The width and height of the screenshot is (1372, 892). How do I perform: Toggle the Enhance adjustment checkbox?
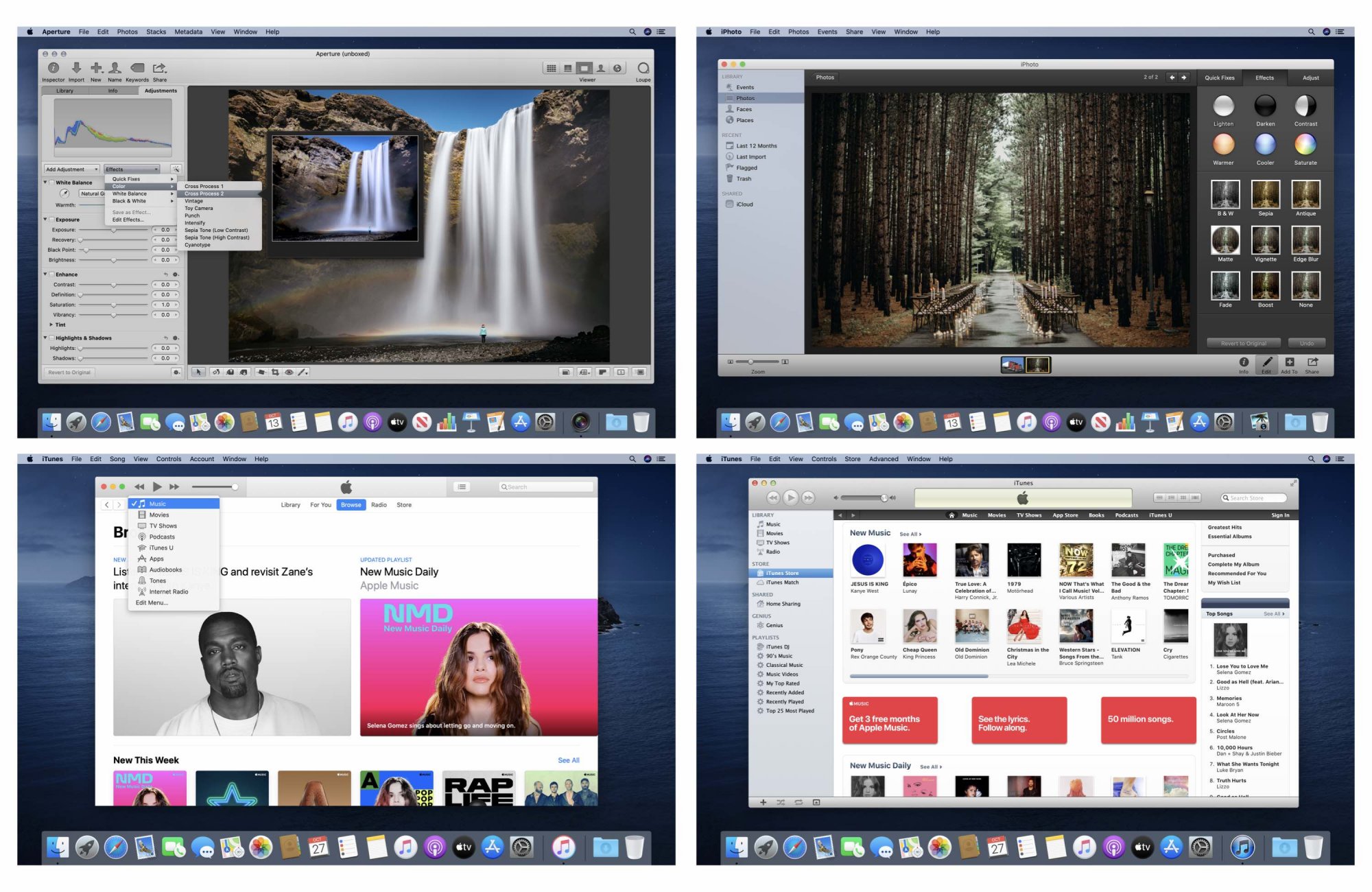[x=51, y=274]
